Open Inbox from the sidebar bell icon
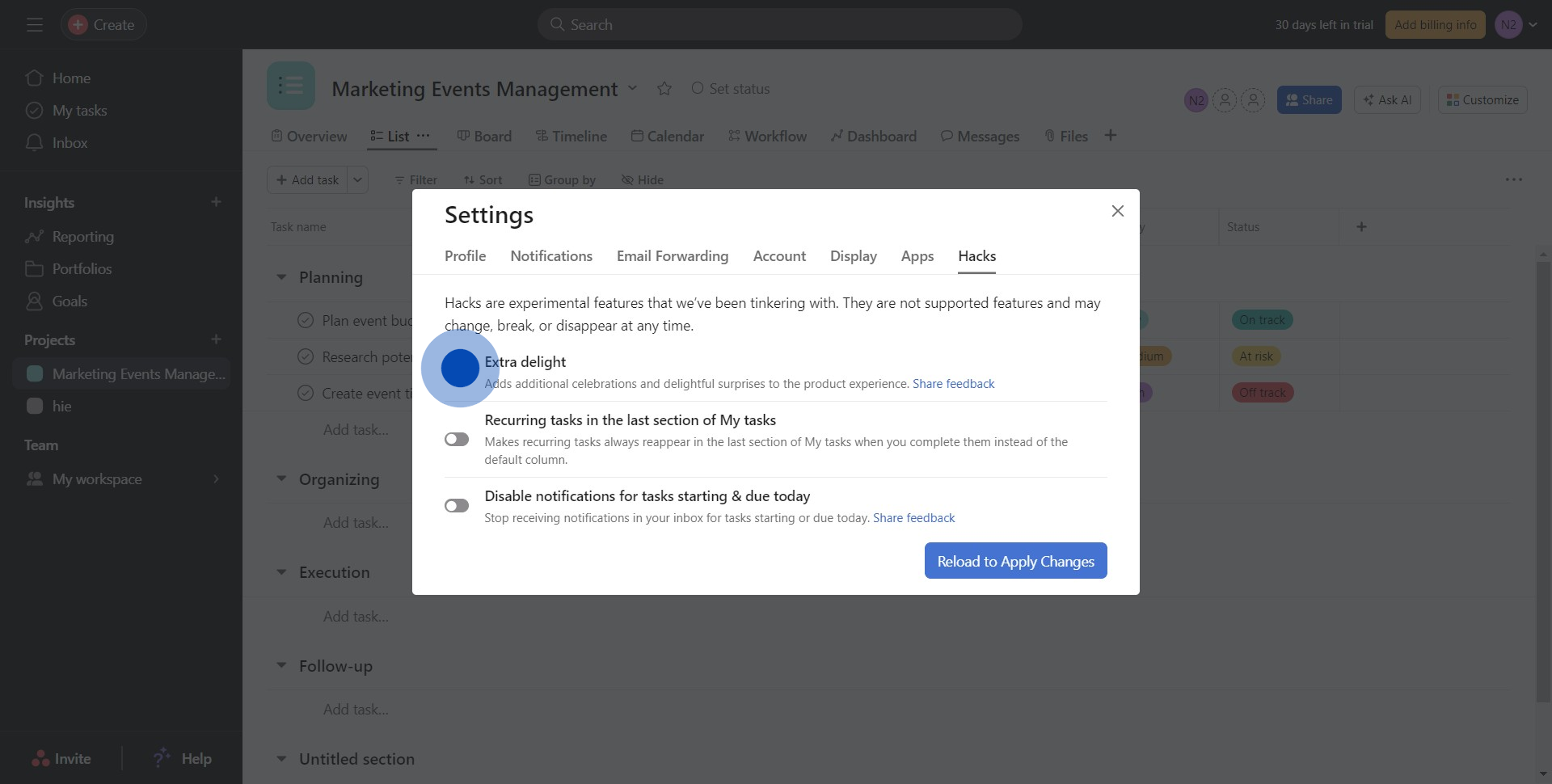The height and width of the screenshot is (784, 1552). tap(34, 143)
